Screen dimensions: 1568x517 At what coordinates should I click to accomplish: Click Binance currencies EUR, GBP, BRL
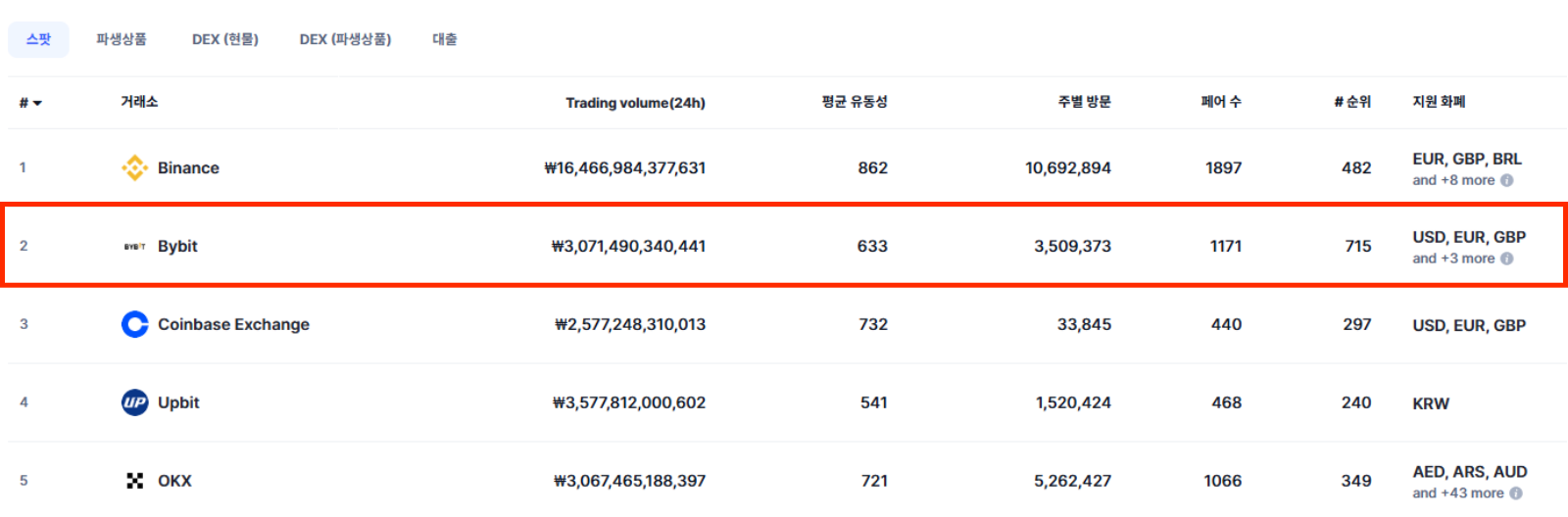[x=1467, y=159]
